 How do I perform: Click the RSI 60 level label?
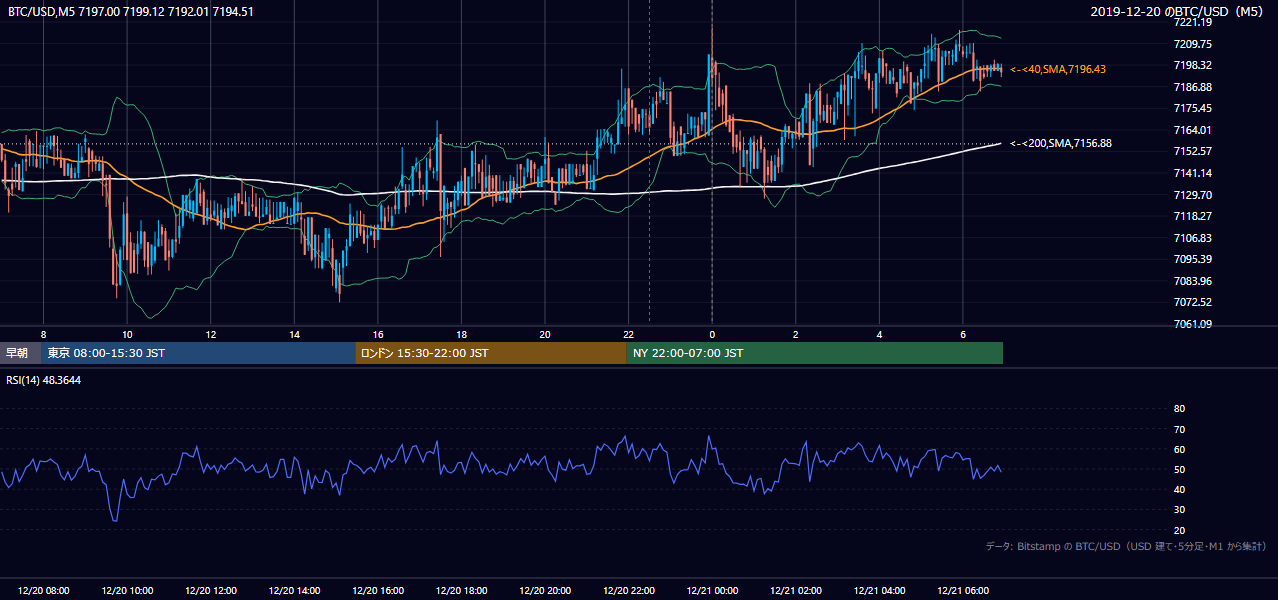(x=1179, y=449)
